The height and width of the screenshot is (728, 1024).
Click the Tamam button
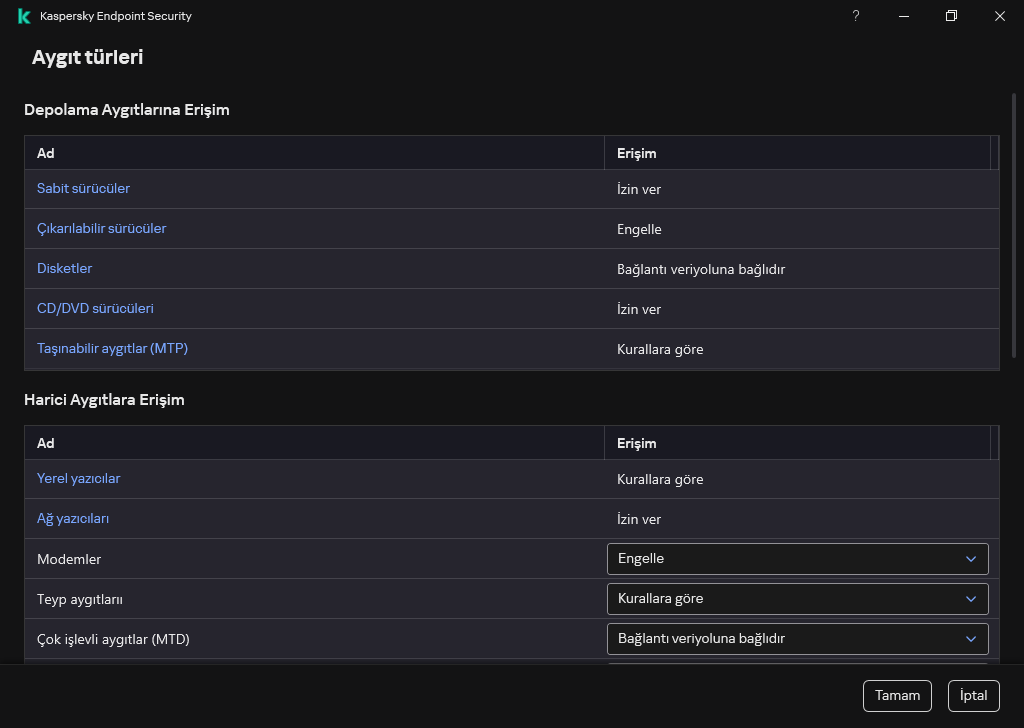click(897, 696)
